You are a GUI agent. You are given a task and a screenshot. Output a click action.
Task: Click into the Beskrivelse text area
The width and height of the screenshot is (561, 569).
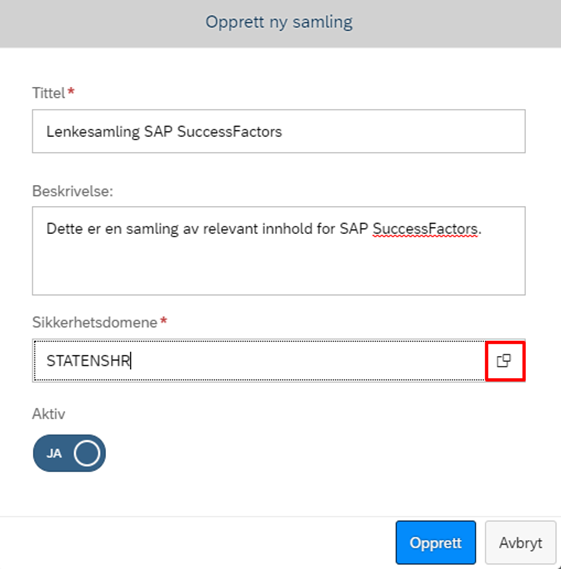point(279,251)
